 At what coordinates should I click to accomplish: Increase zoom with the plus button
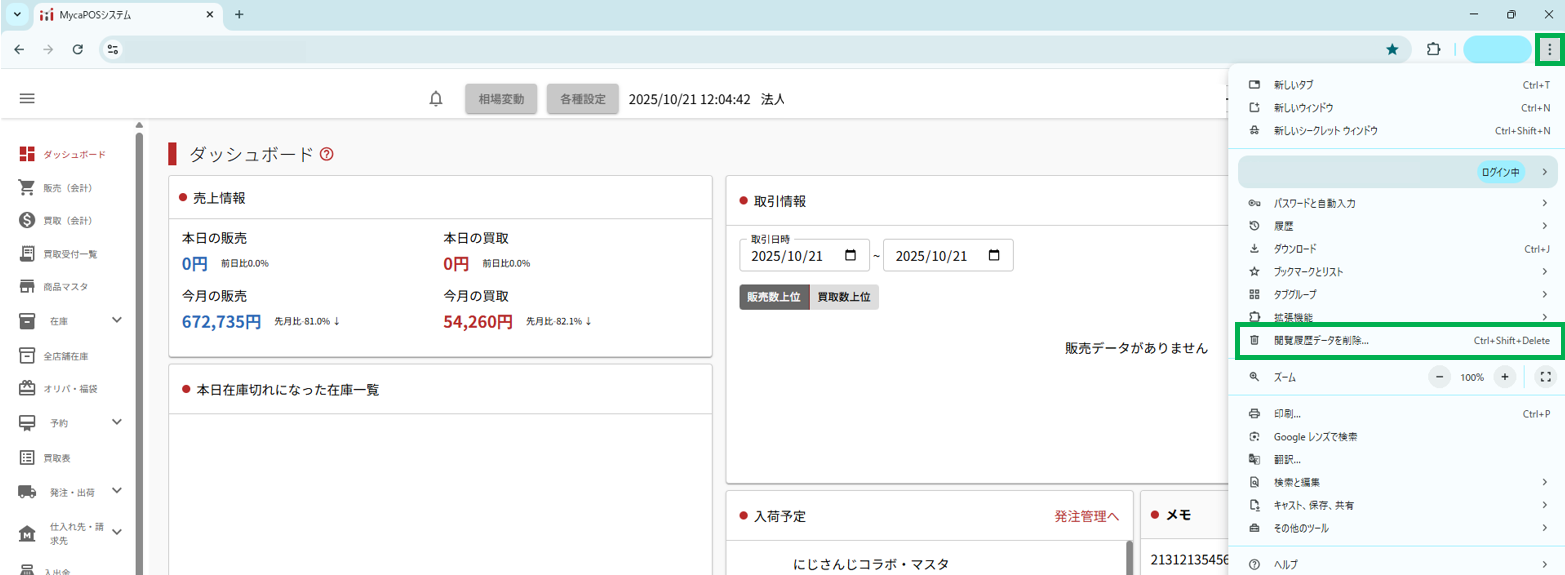click(x=1504, y=377)
